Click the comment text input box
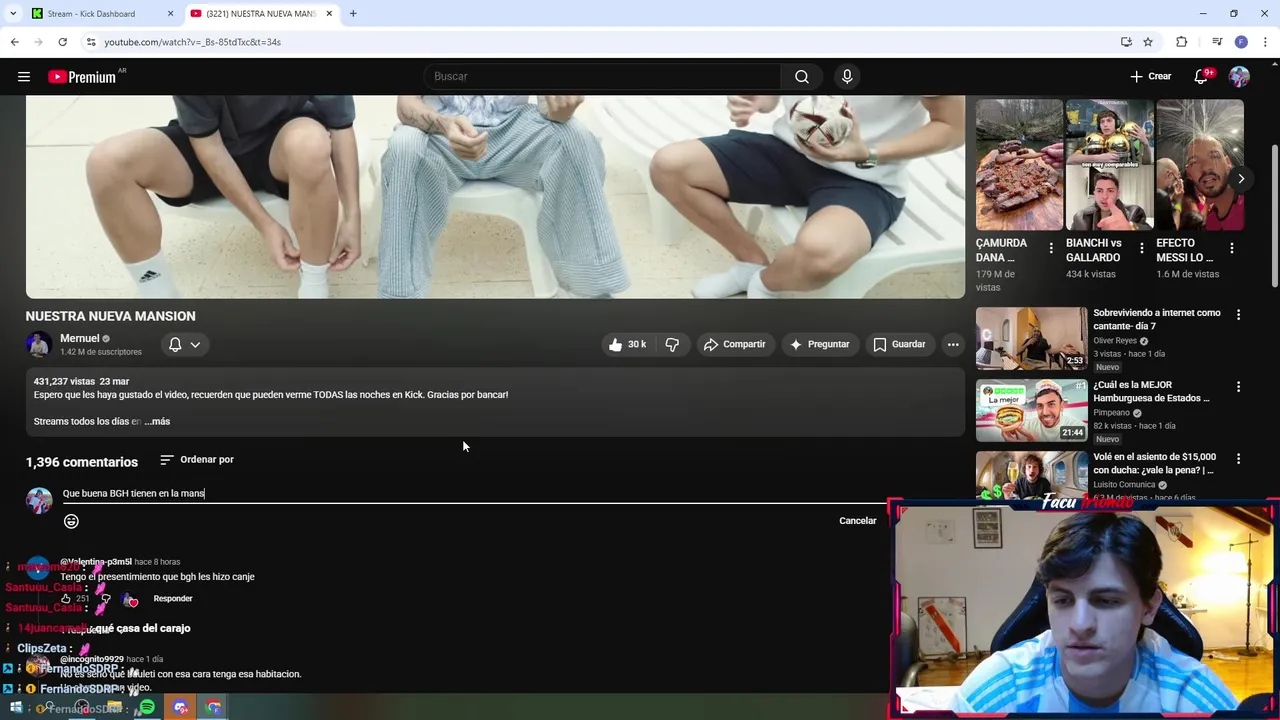 (473, 493)
